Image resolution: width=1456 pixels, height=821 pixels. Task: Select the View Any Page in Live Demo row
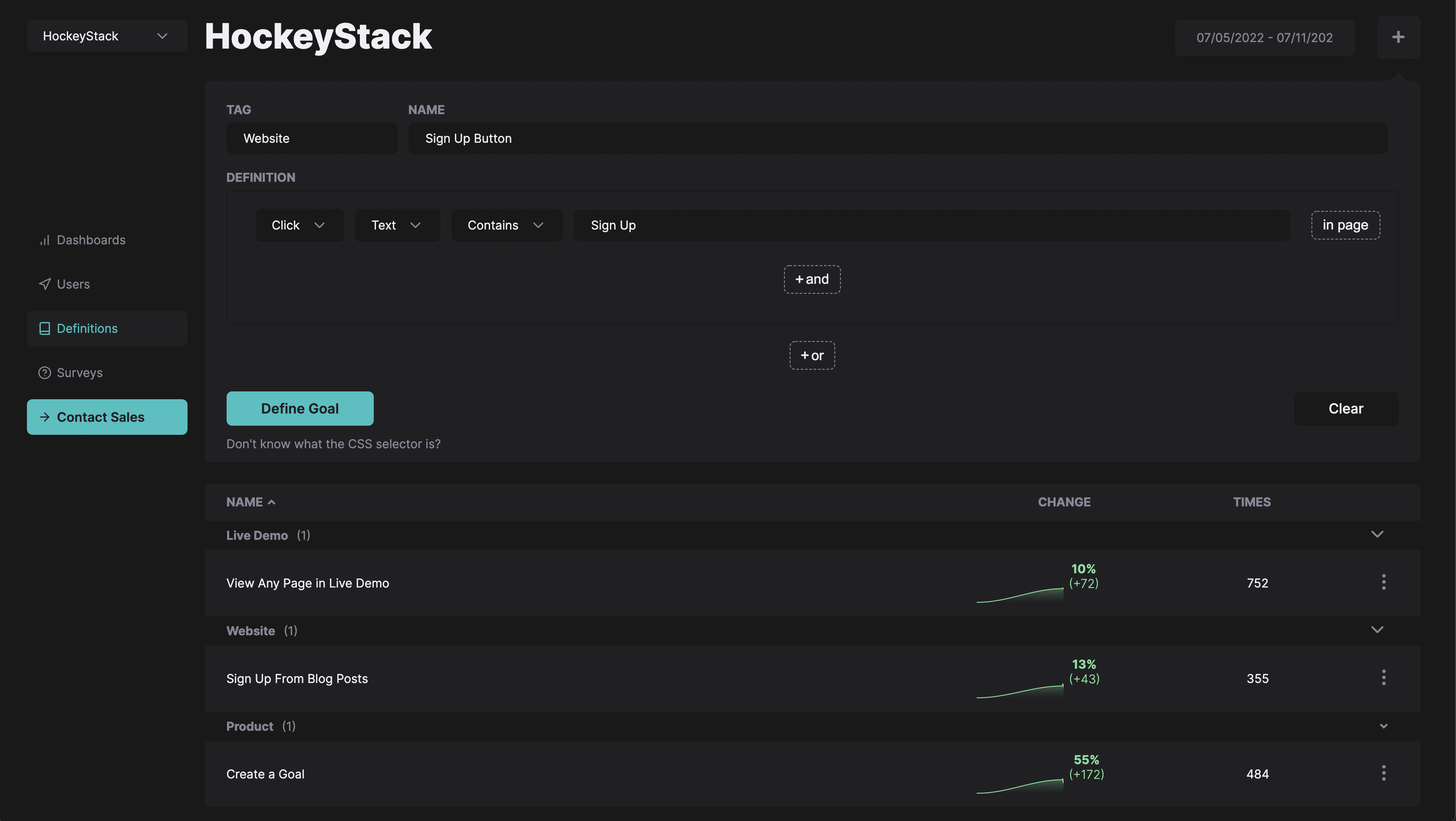812,583
